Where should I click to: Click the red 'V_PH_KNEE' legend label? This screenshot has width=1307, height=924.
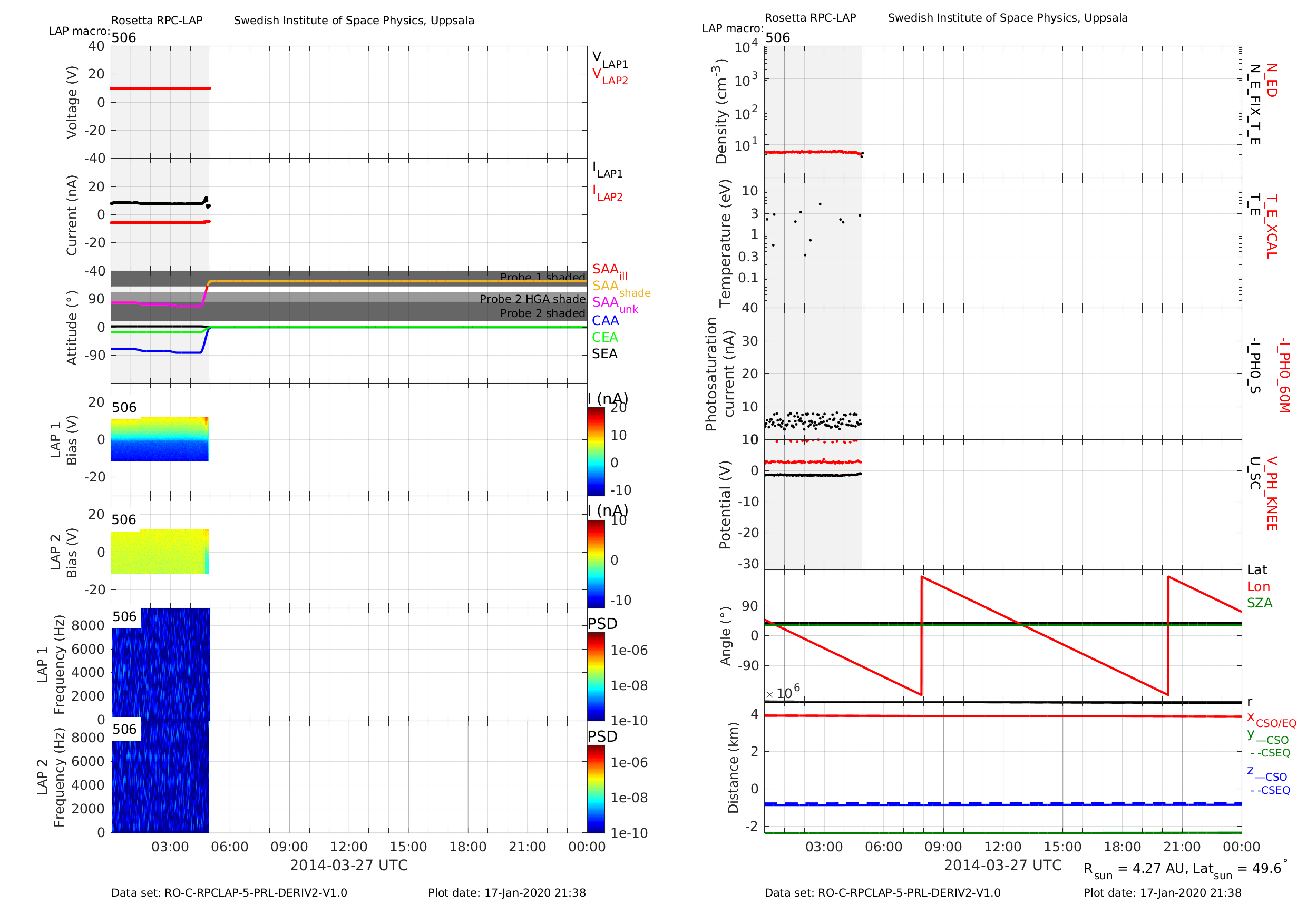click(x=1272, y=494)
